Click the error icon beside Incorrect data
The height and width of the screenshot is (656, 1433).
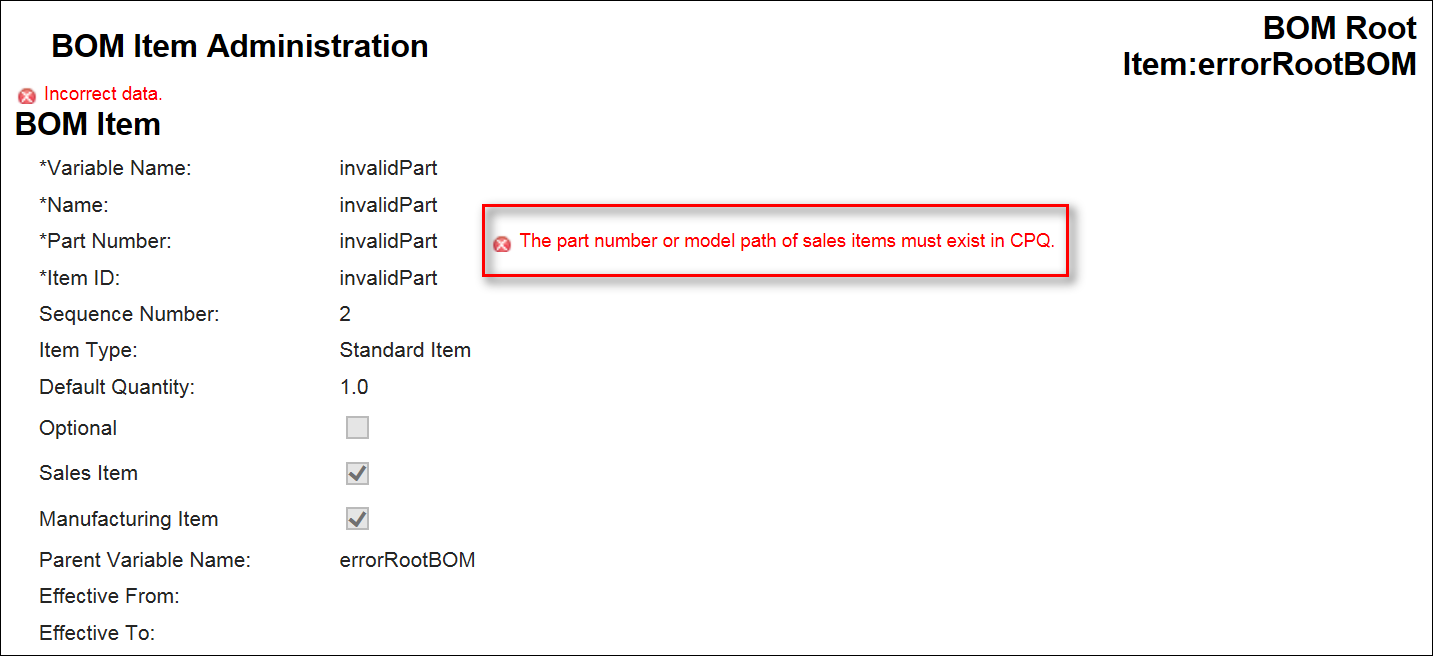click(26, 95)
